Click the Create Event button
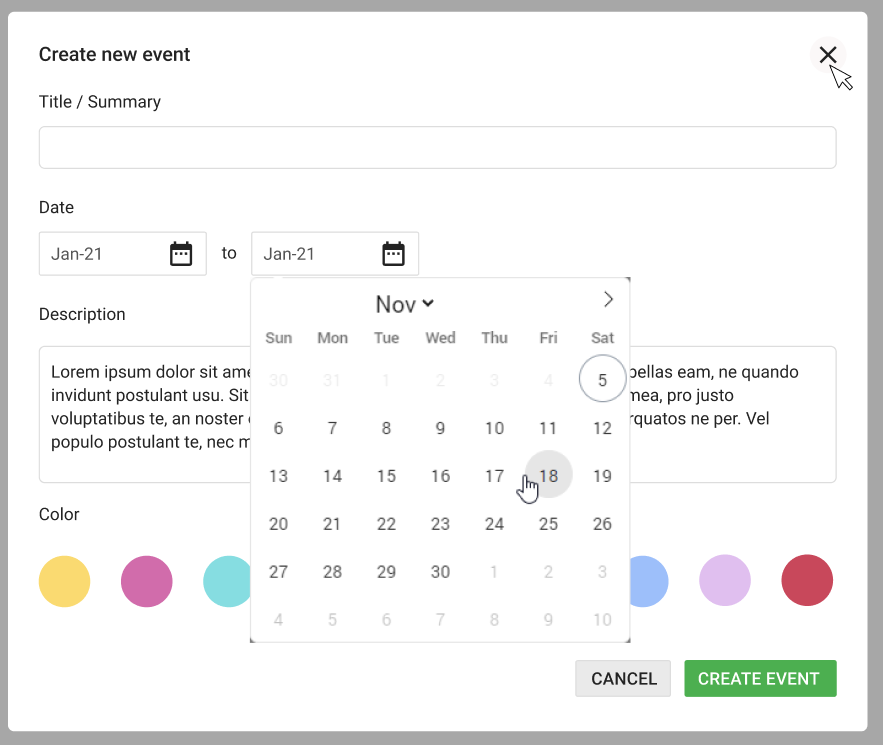 coord(759,679)
